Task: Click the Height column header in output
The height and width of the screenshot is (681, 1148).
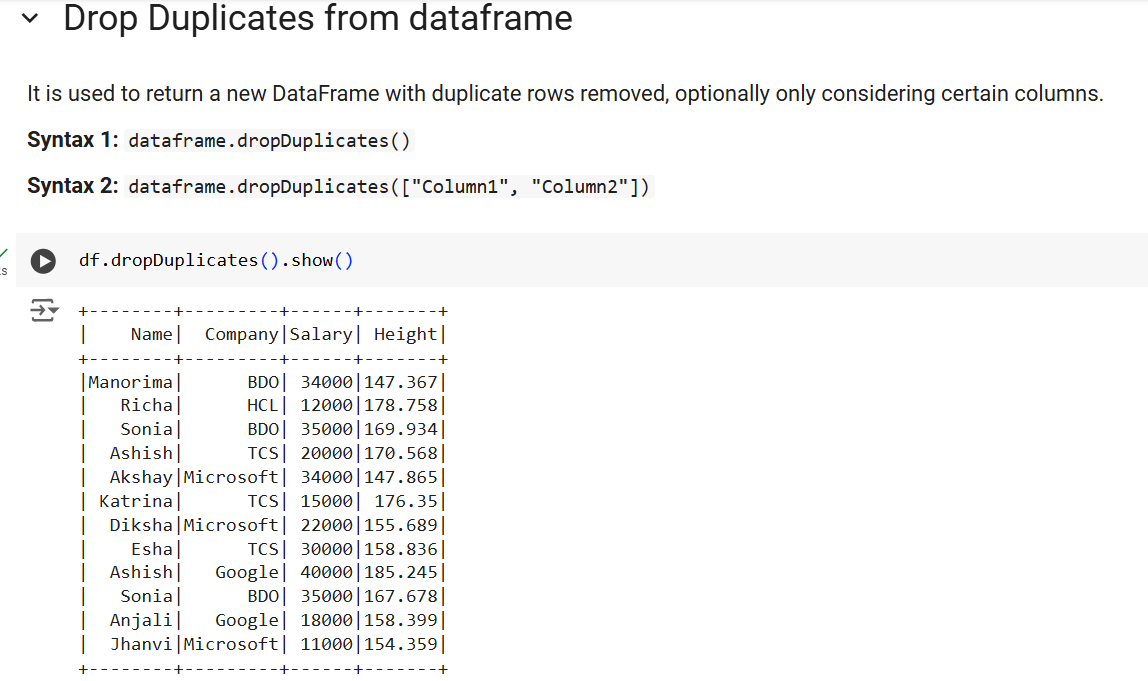Action: [x=404, y=333]
